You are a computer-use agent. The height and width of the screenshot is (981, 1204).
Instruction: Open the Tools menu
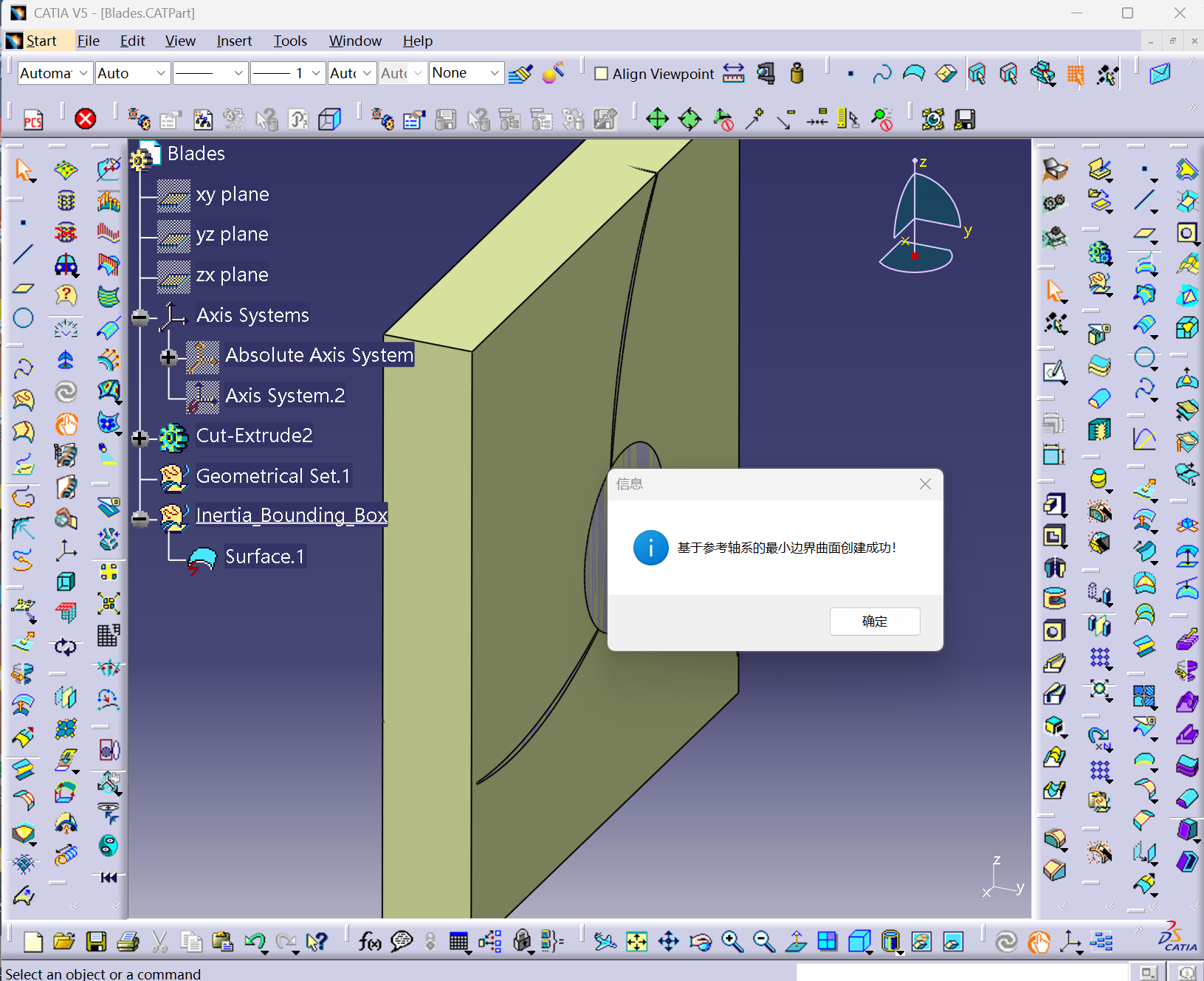coord(290,41)
